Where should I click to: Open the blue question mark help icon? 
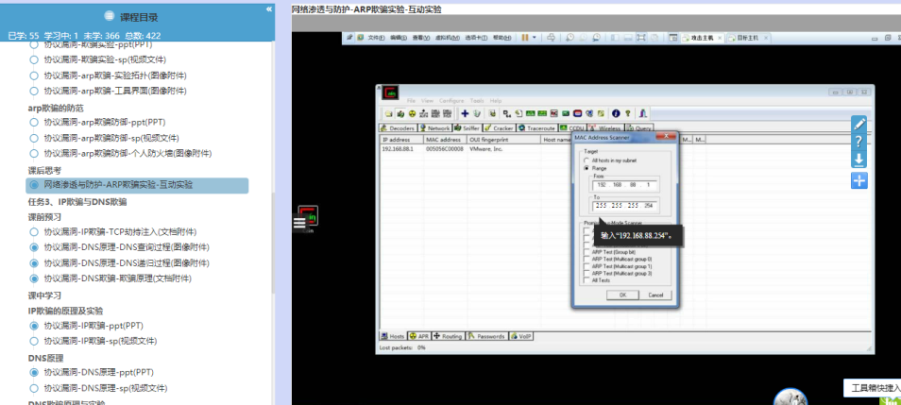(x=859, y=141)
